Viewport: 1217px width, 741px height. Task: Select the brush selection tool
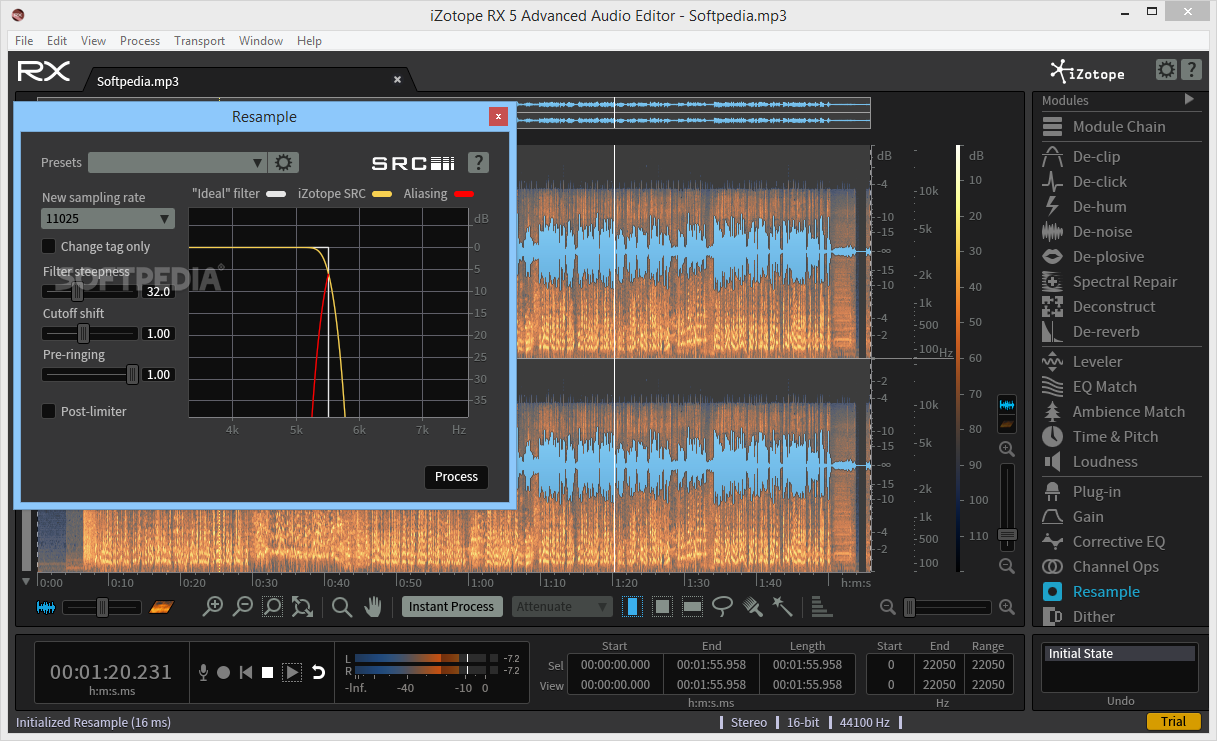(x=753, y=606)
